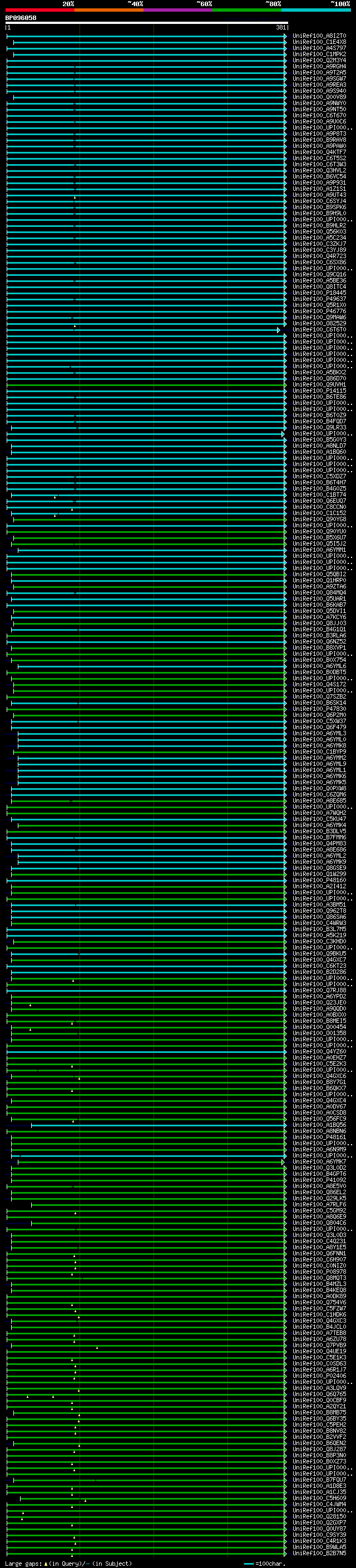Select the purple ~60% identity legend segment
Screen dimensions: 356x1568
click(x=177, y=10)
